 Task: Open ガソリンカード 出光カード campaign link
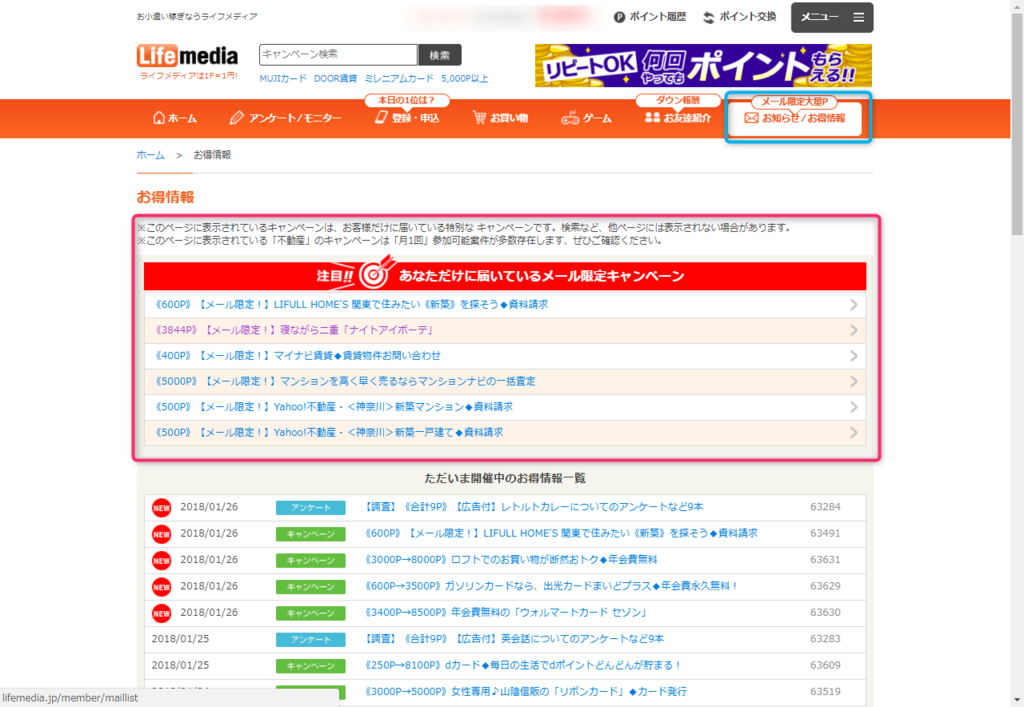click(x=551, y=586)
